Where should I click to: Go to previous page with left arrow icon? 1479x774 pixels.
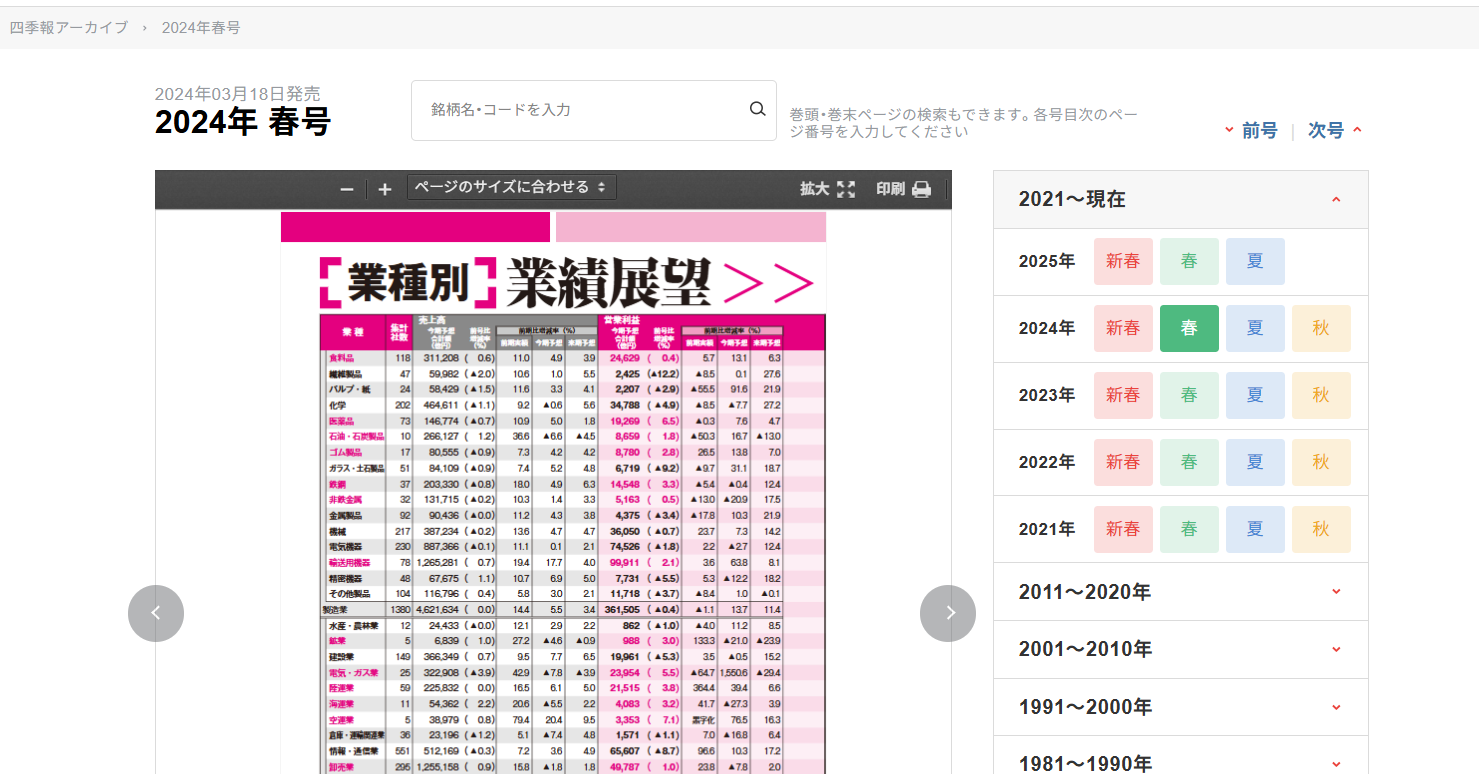(156, 613)
